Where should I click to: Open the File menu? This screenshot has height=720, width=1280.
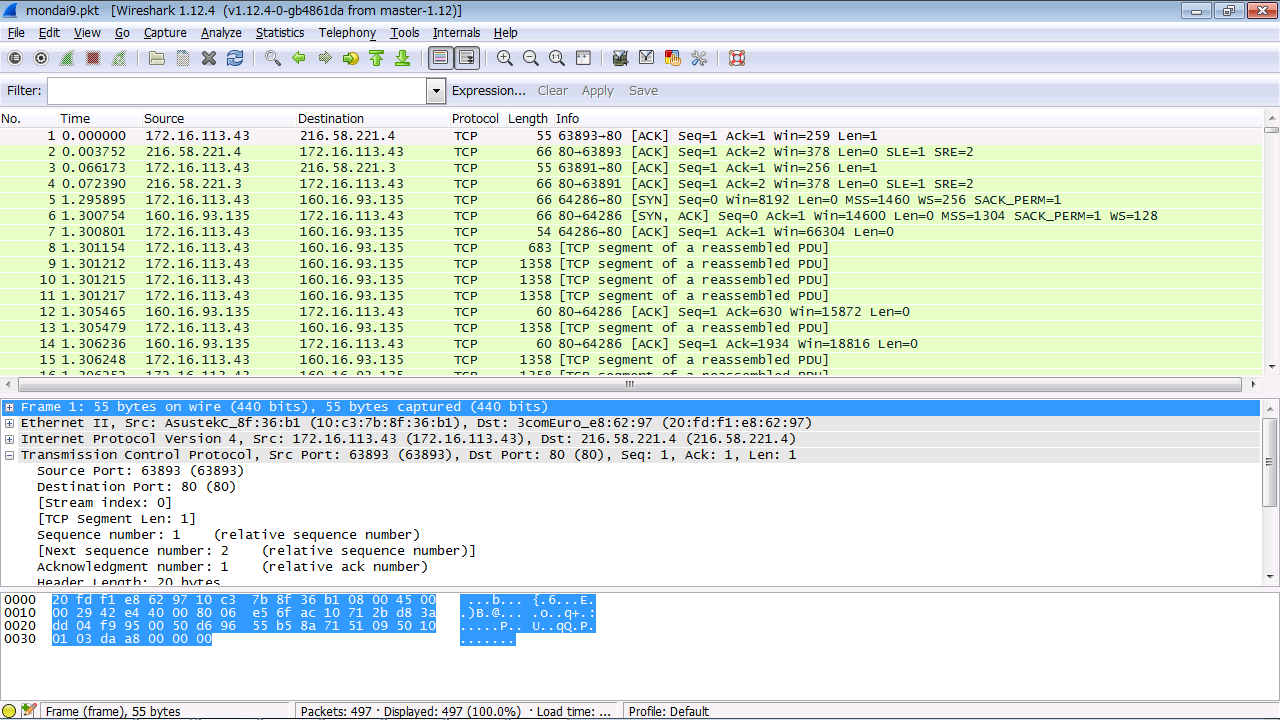tap(16, 33)
